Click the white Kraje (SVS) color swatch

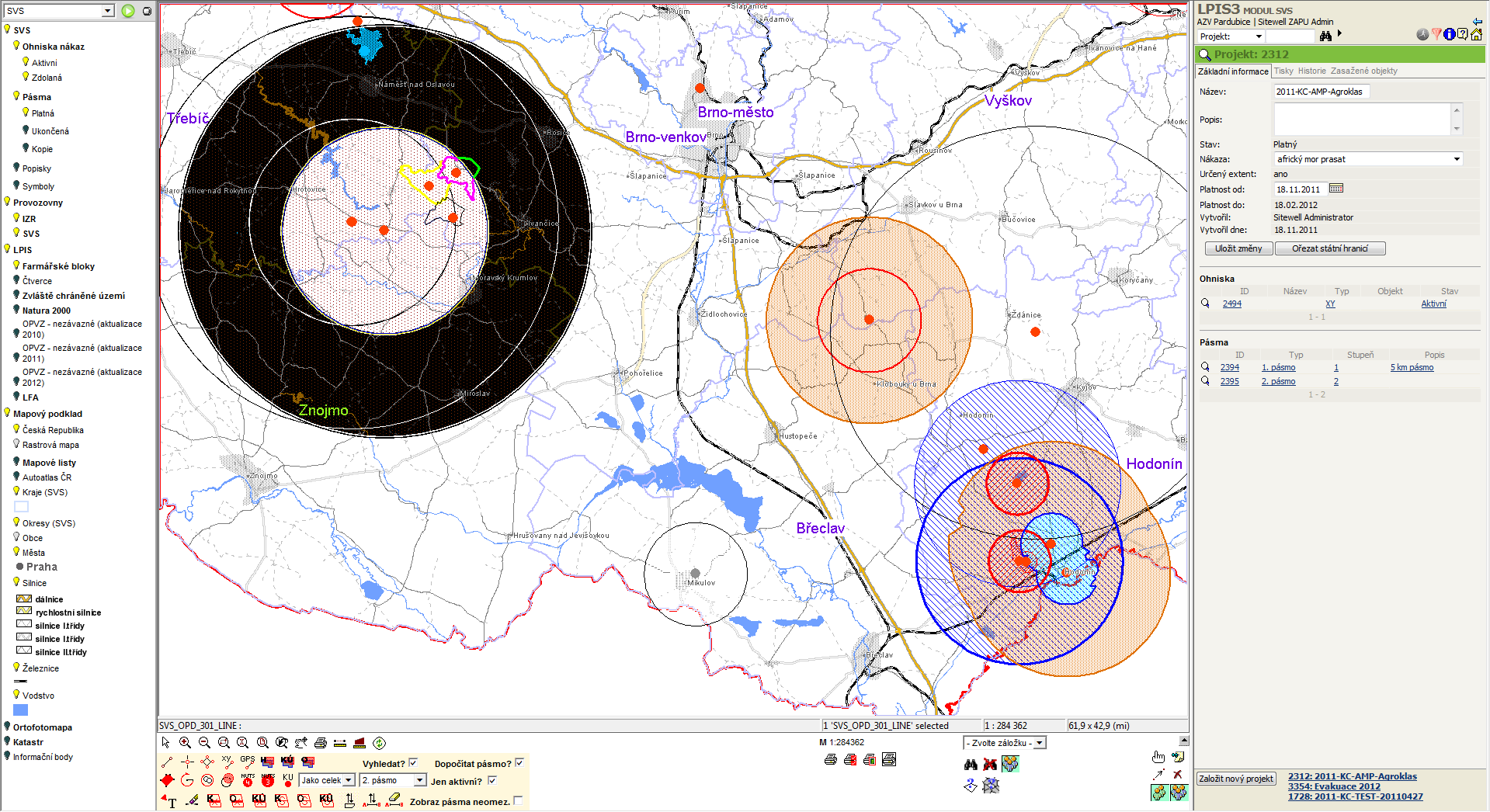click(x=21, y=506)
